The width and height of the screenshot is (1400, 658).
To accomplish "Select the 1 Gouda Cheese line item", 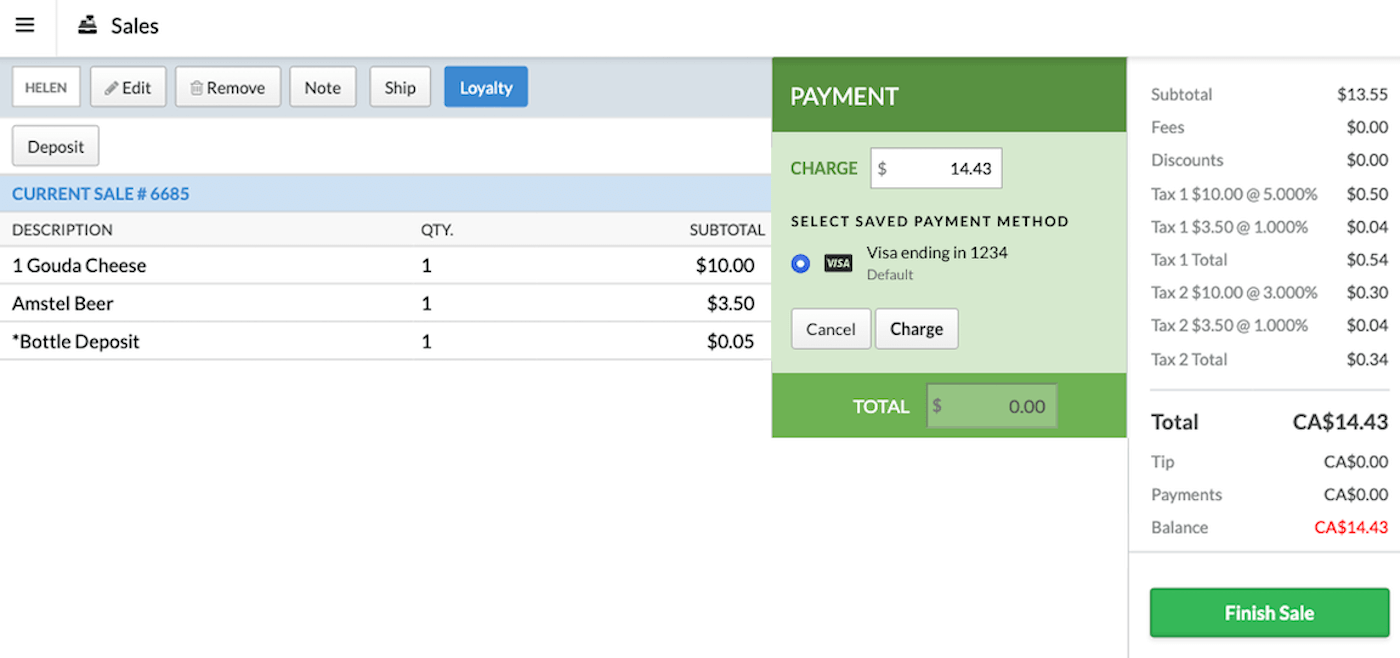I will point(386,266).
